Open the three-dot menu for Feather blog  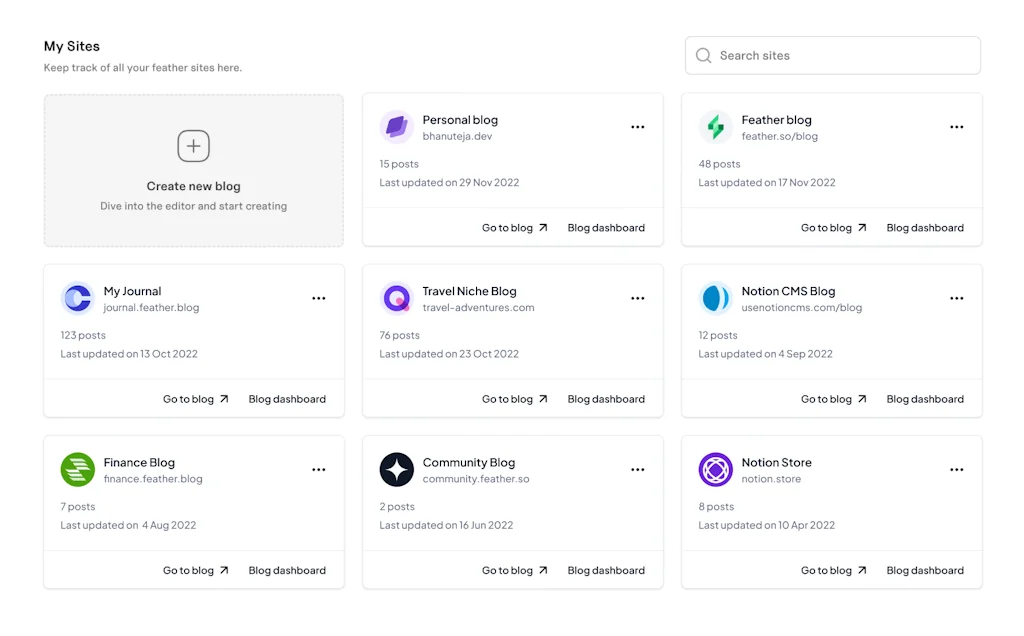click(957, 127)
